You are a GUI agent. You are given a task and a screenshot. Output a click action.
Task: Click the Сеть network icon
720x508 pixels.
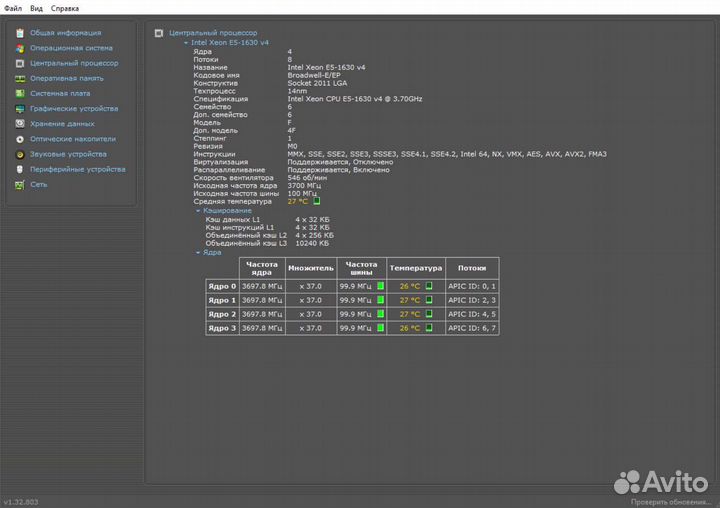tap(20, 185)
